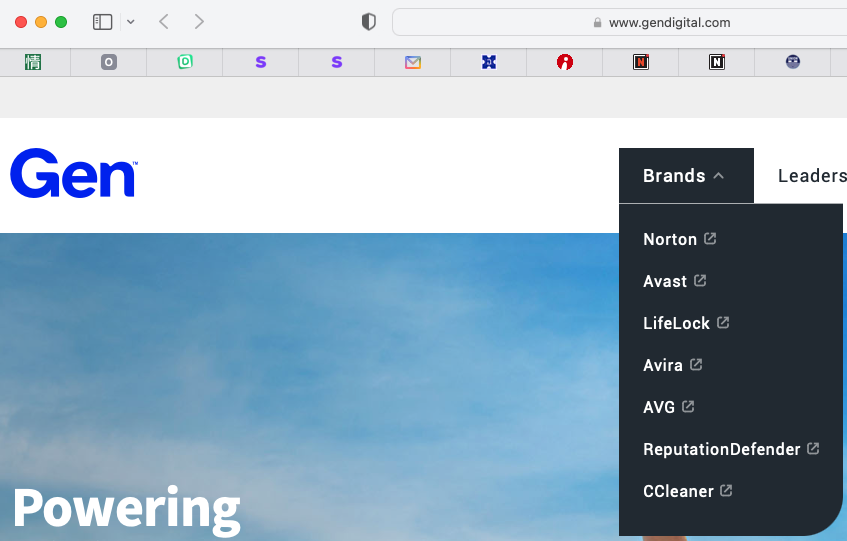The width and height of the screenshot is (847, 541).
Task: Go forward with the forward arrow
Action: tap(199, 22)
